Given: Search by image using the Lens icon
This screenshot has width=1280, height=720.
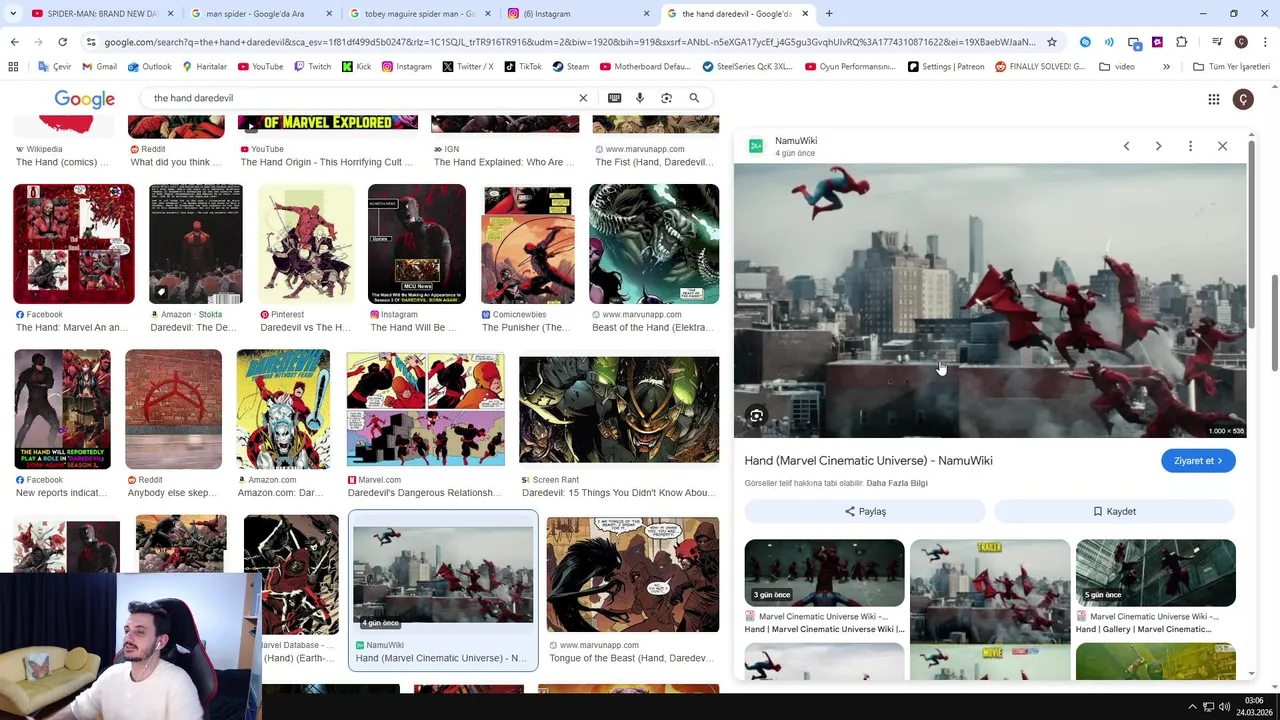Looking at the screenshot, I should click(x=666, y=98).
